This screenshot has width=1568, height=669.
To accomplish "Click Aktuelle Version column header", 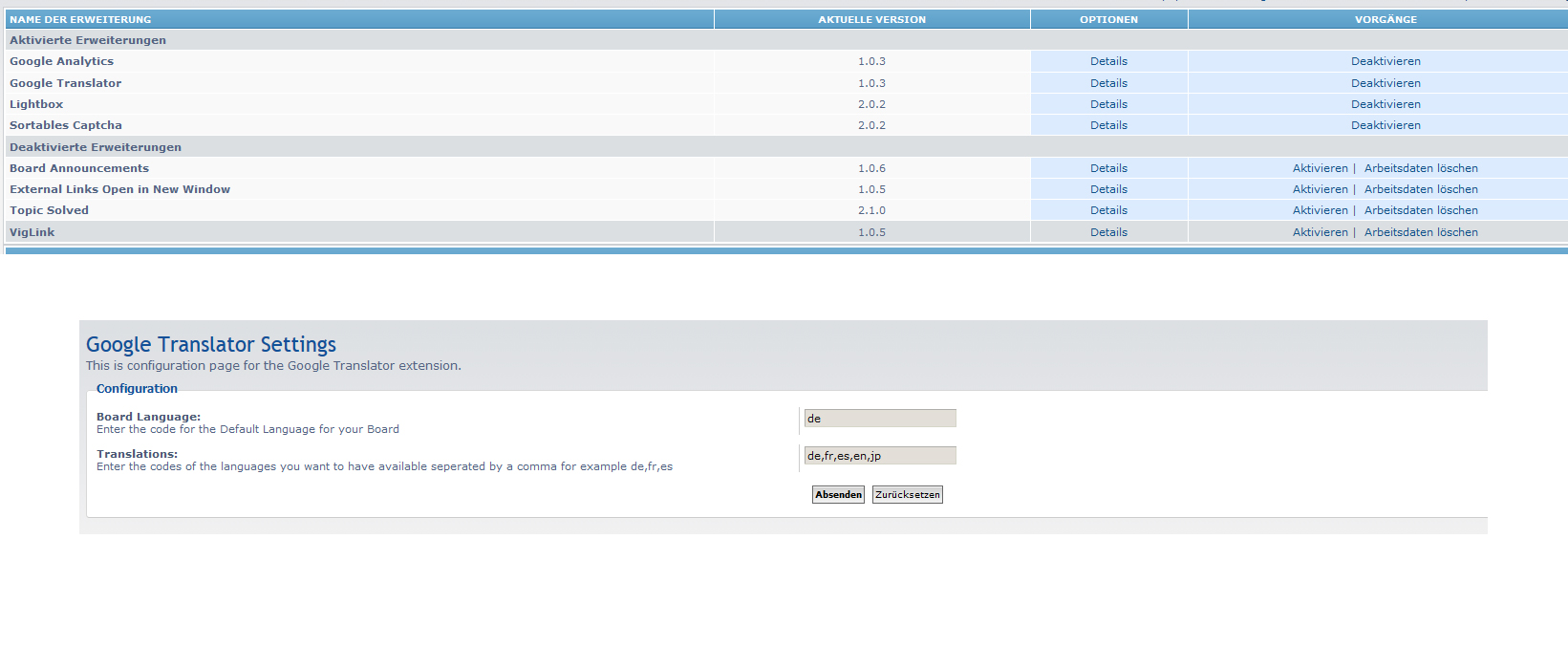I will click(871, 19).
